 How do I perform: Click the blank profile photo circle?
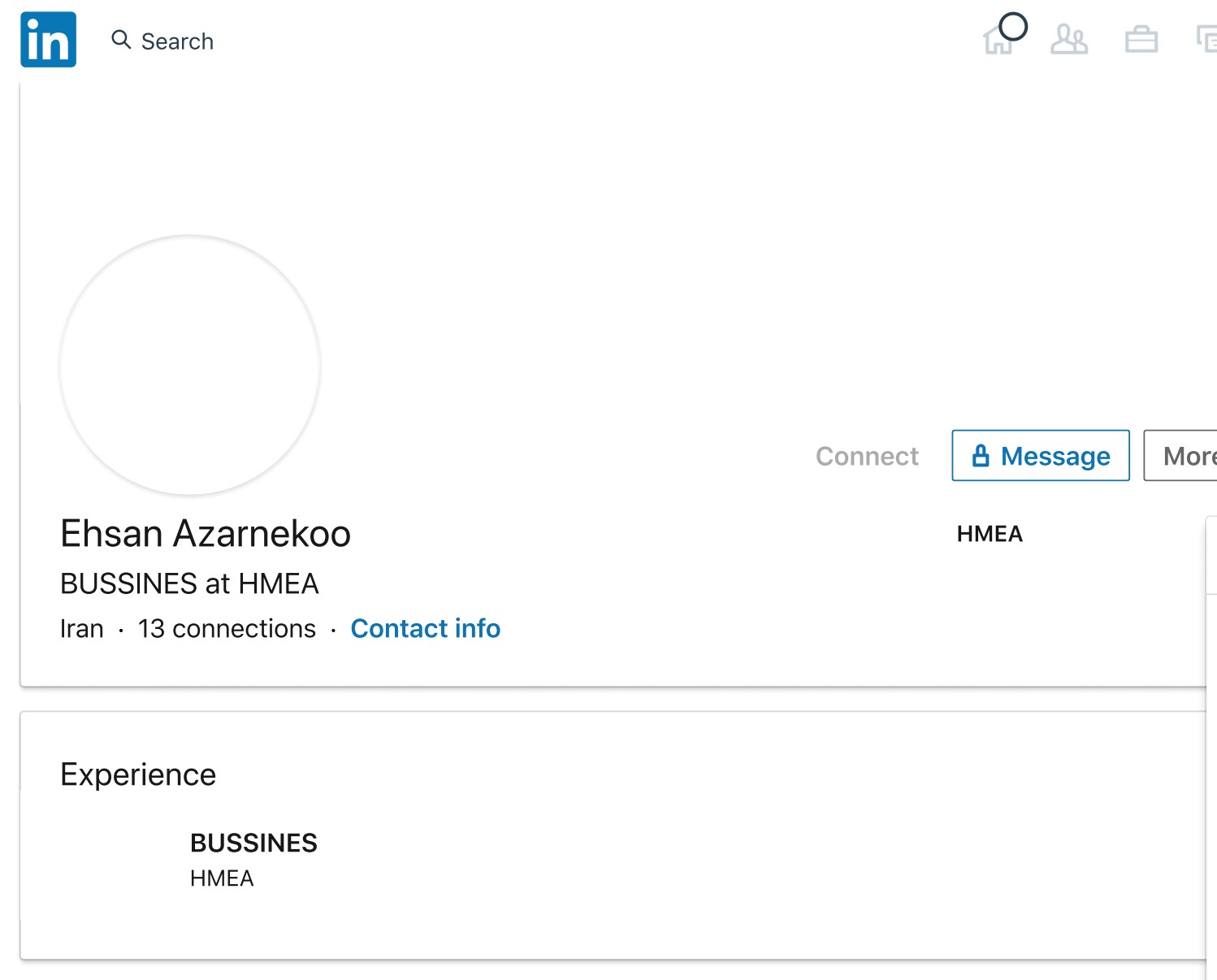coord(190,365)
